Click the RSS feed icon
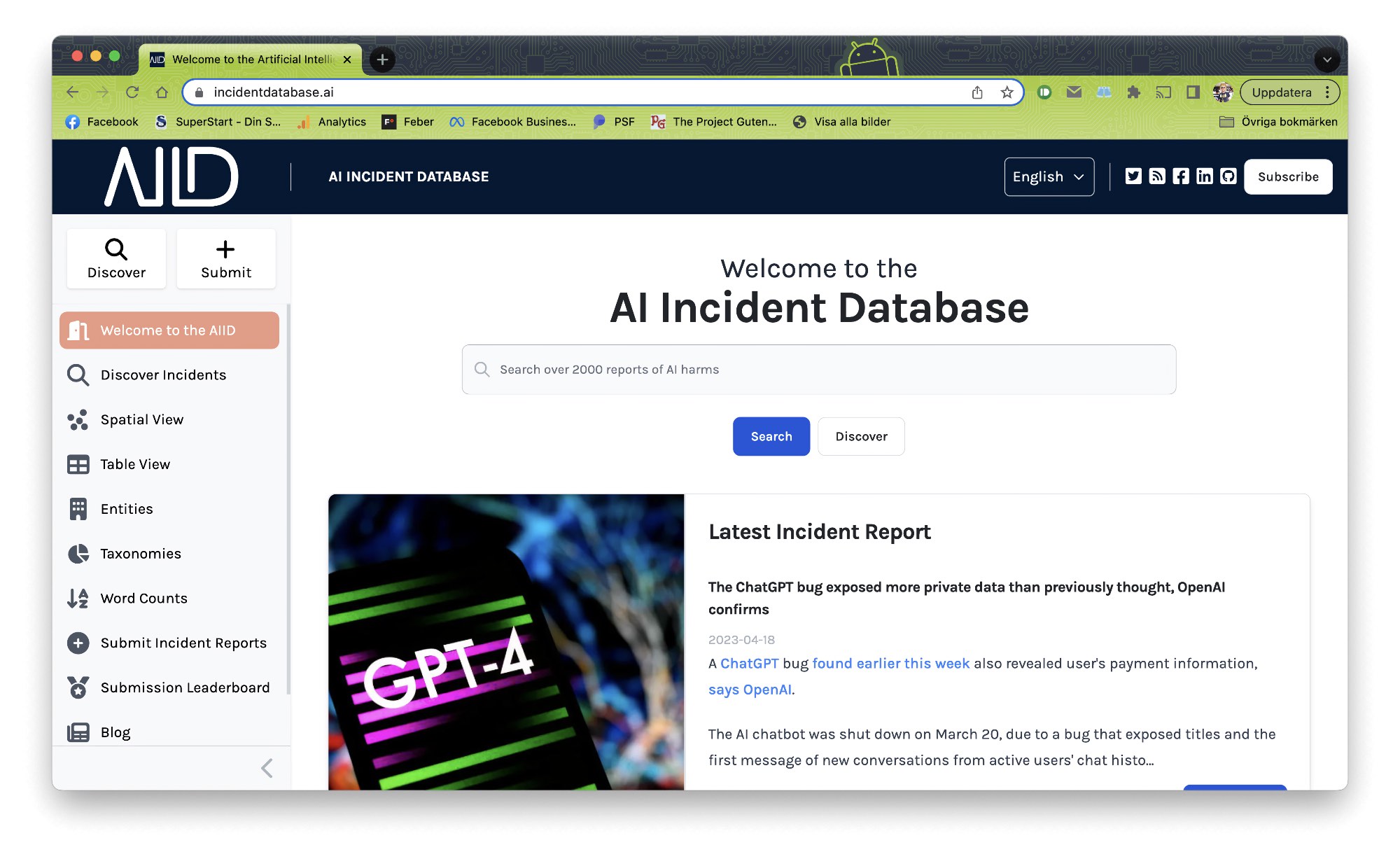 click(x=1156, y=176)
